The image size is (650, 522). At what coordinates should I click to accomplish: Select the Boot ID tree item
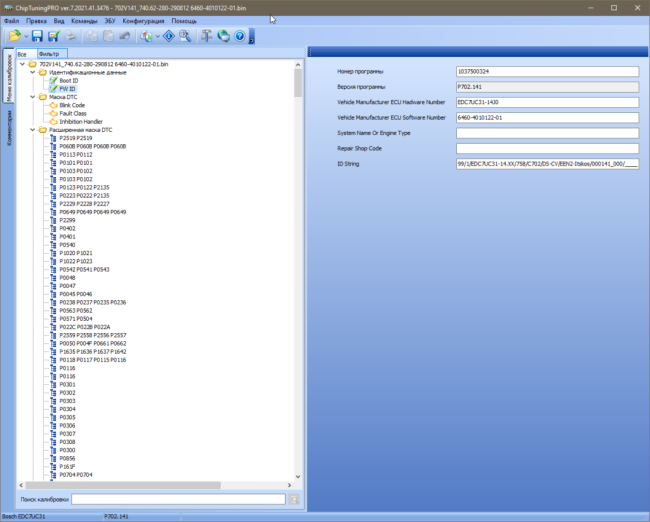(x=68, y=81)
